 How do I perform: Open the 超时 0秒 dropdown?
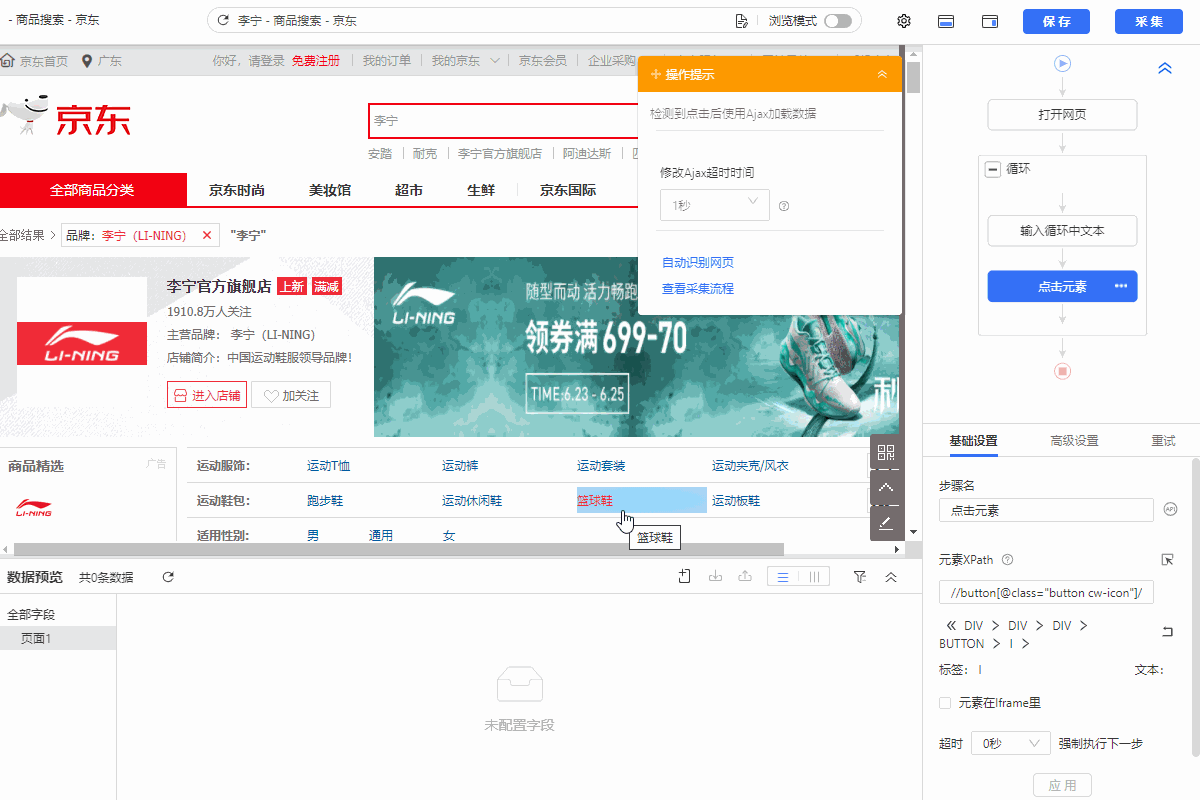(1010, 743)
